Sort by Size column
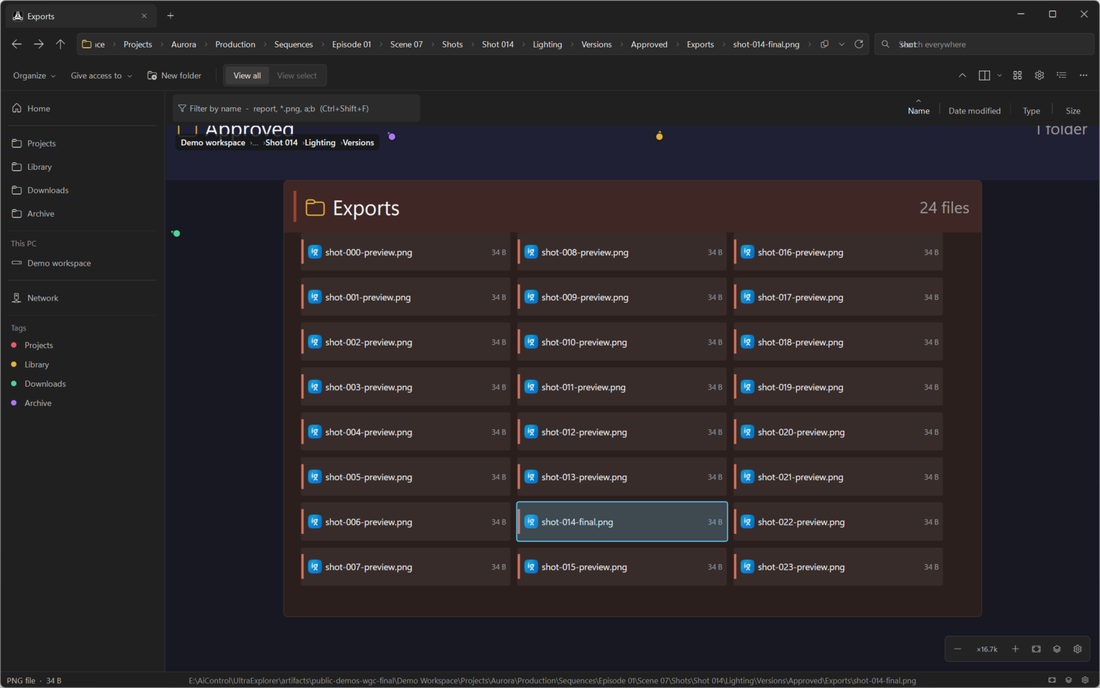Viewport: 1100px width, 688px height. (x=1073, y=111)
